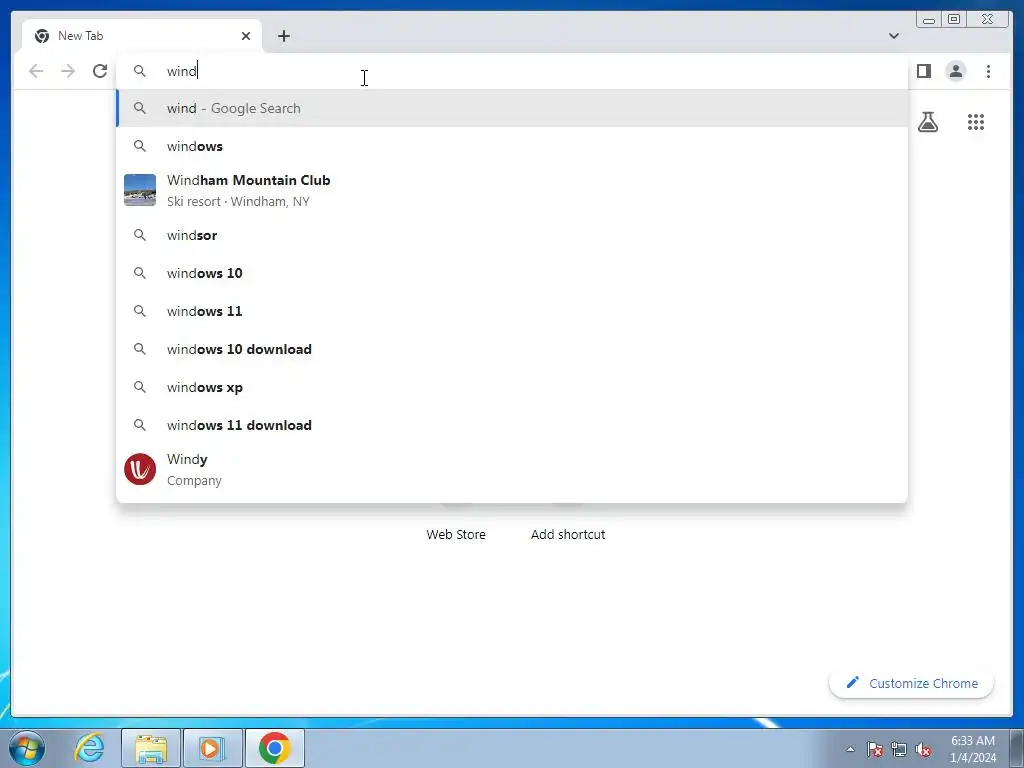Click the red Windy logo icon
Viewport: 1024px width, 768px height.
(140, 469)
